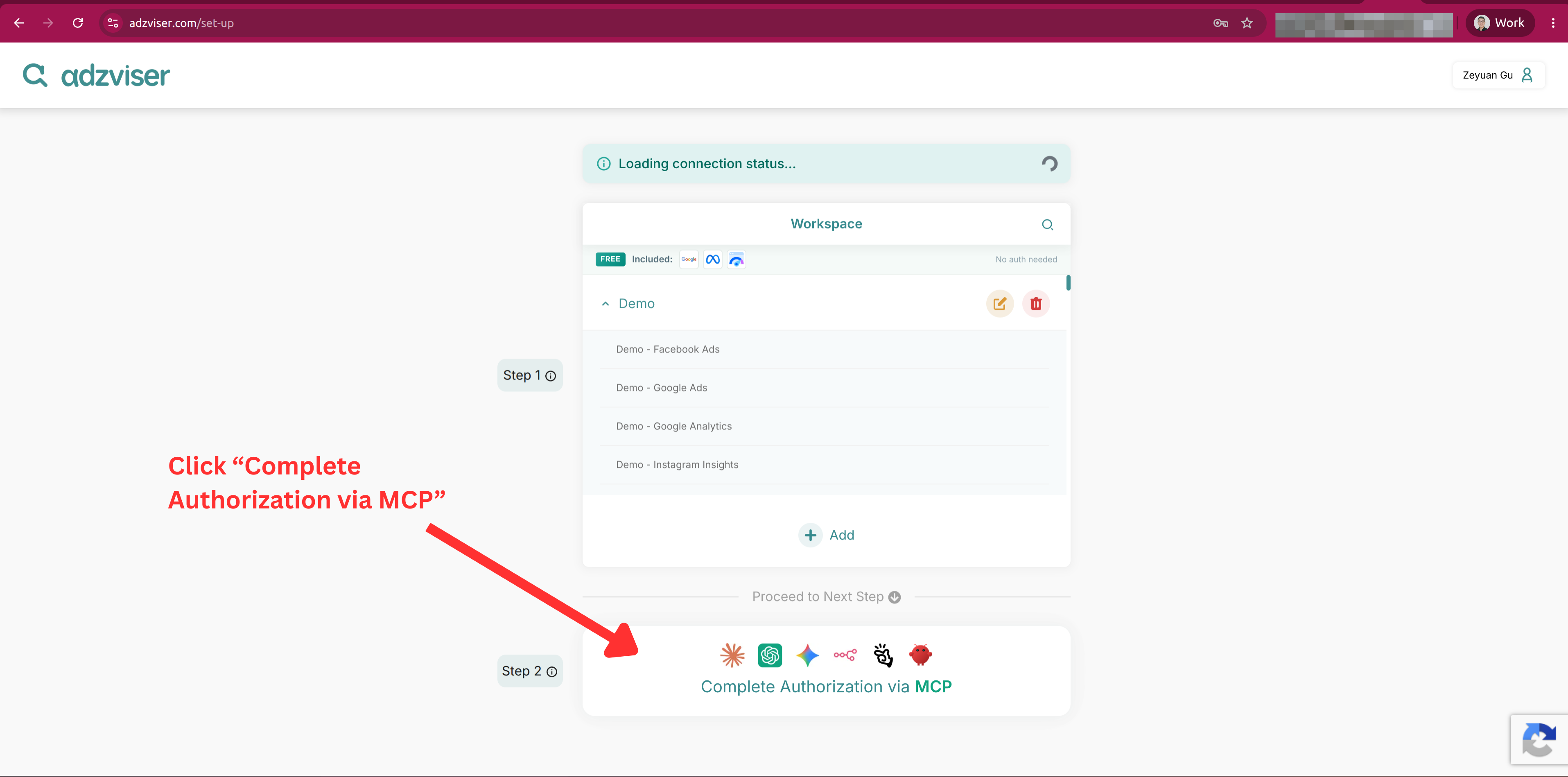Click the Meta included source icon
Image resolution: width=1568 pixels, height=777 pixels.
(712, 260)
